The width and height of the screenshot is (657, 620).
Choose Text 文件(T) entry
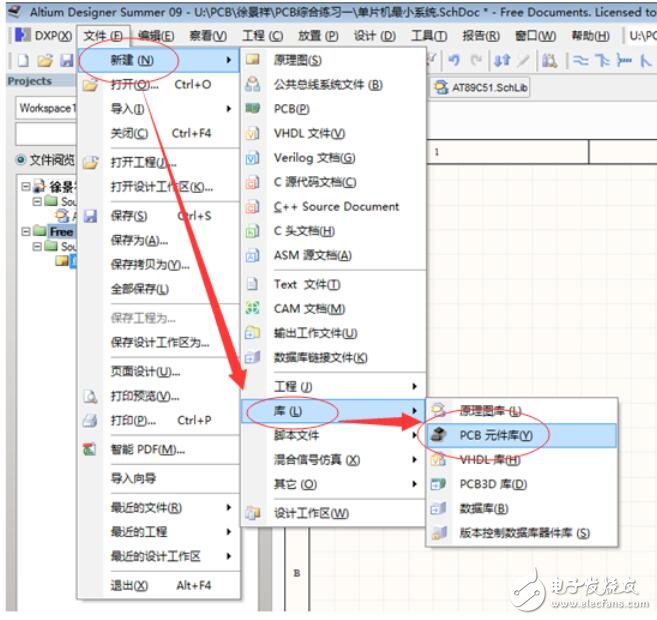[334, 284]
